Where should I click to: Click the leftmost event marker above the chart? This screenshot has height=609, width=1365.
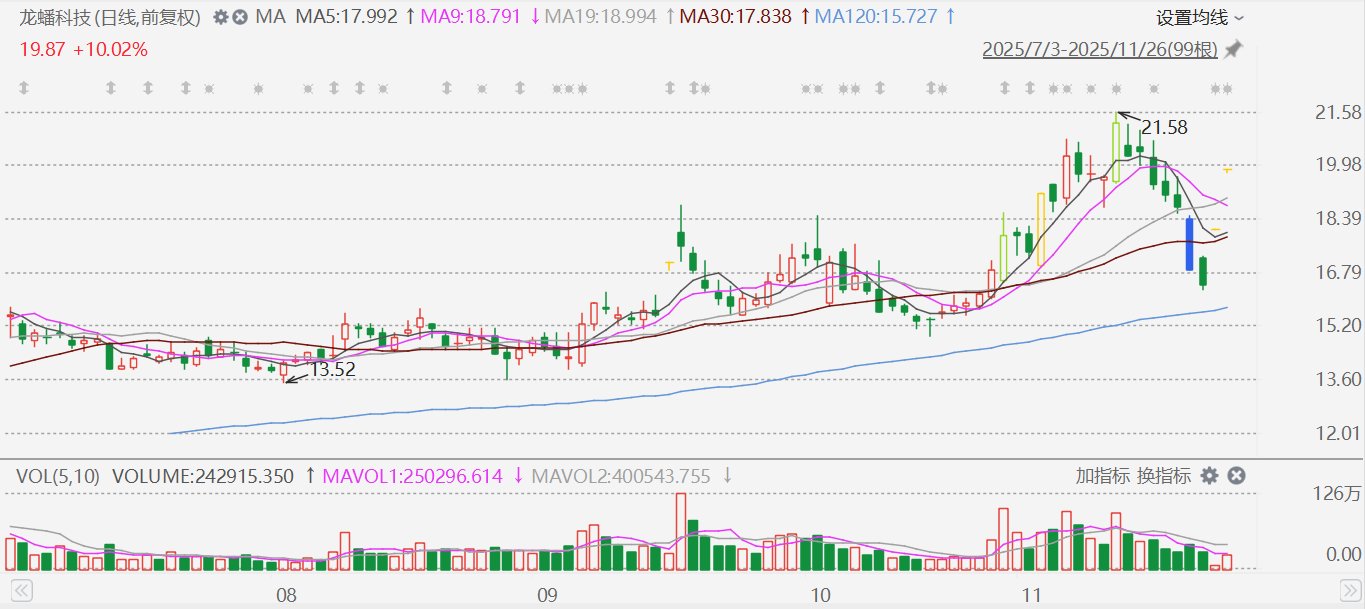23,89
